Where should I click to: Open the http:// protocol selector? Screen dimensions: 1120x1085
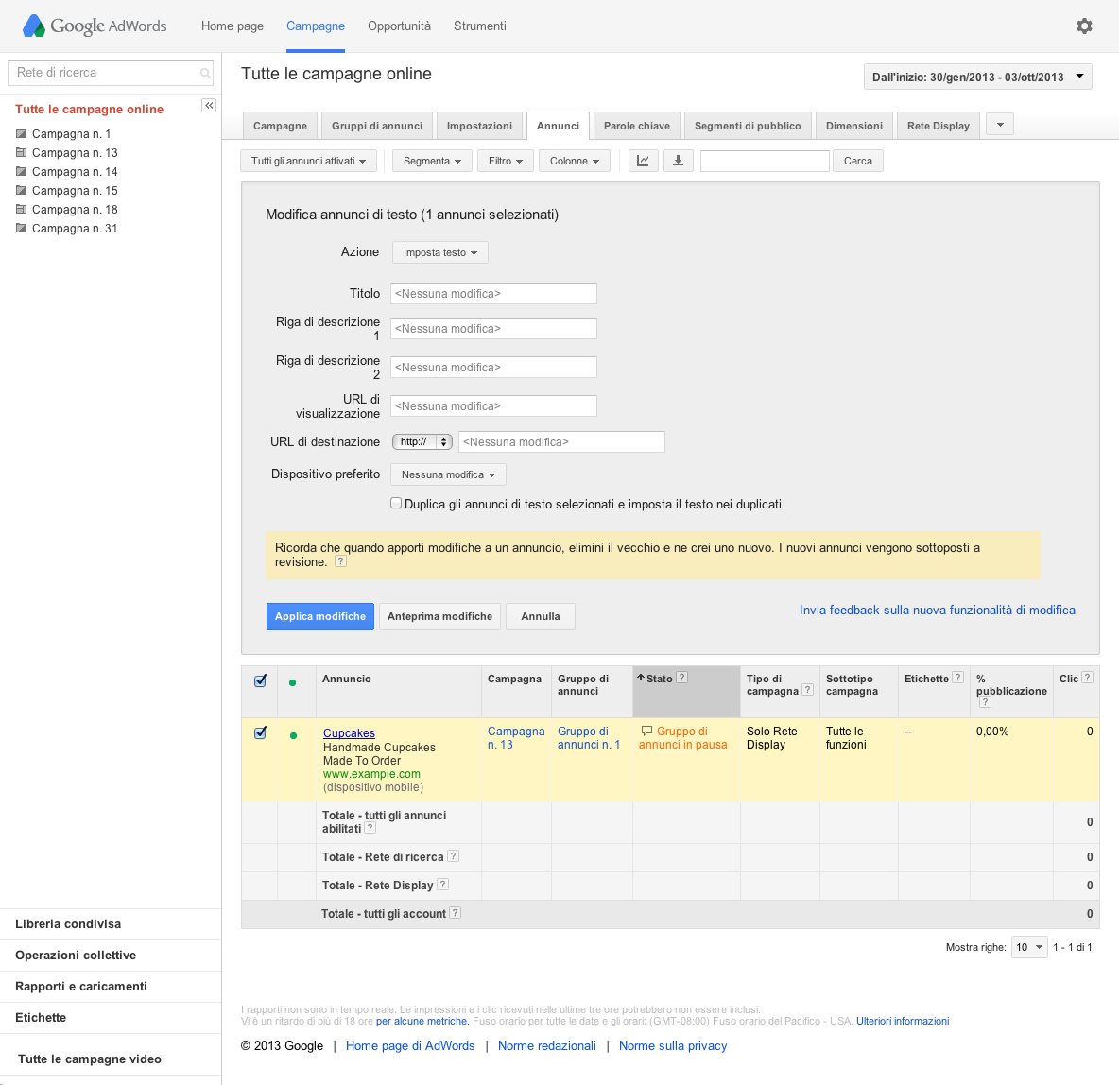422,442
